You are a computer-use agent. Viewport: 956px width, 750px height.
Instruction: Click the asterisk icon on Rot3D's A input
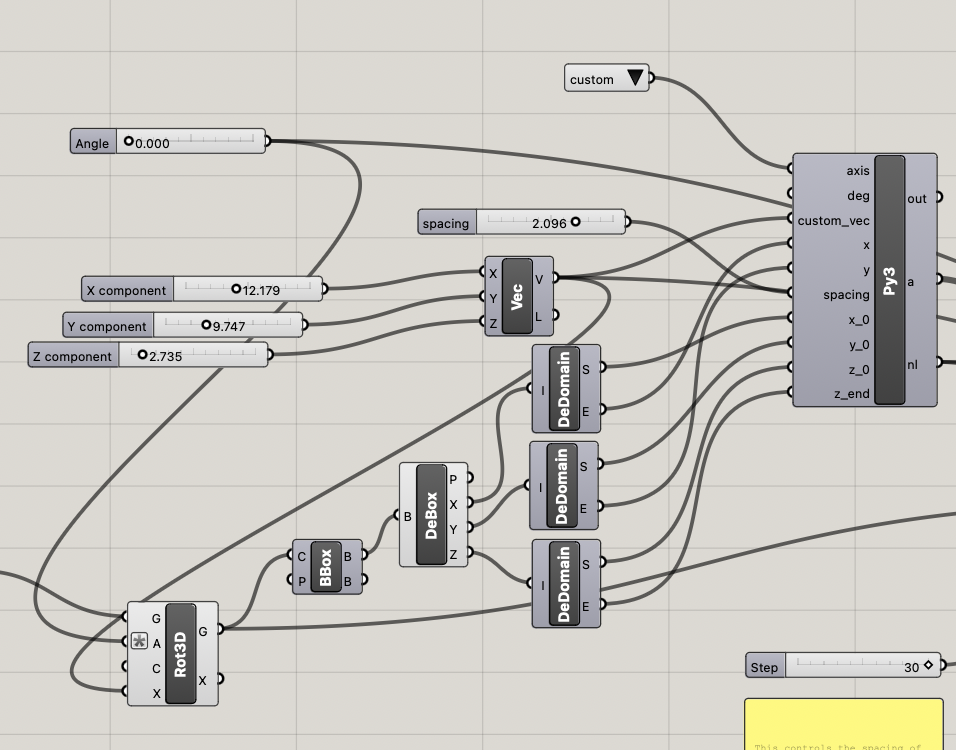139,642
